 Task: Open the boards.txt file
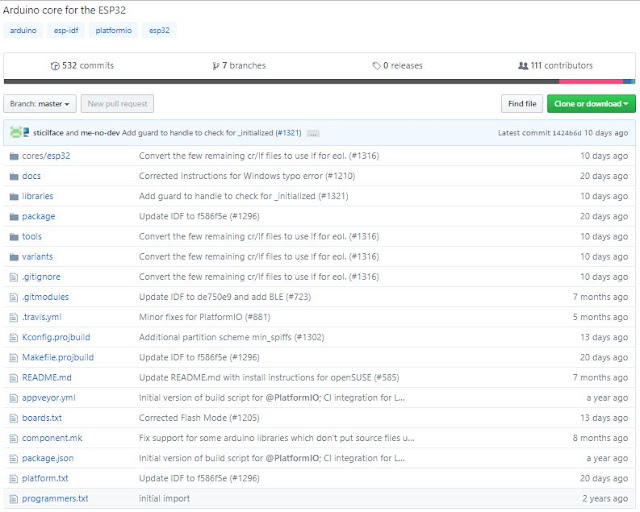click(42, 418)
